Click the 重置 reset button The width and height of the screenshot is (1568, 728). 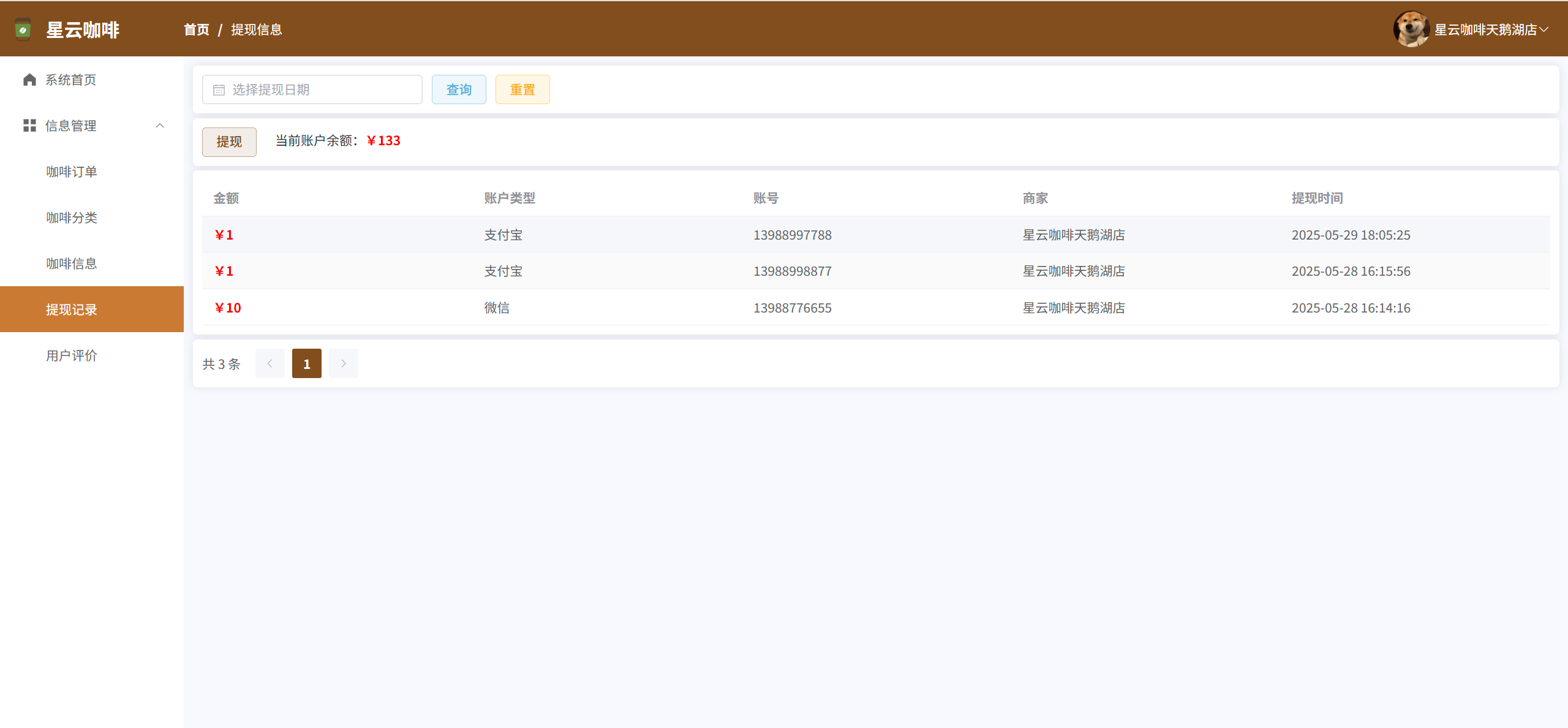pyautogui.click(x=522, y=89)
